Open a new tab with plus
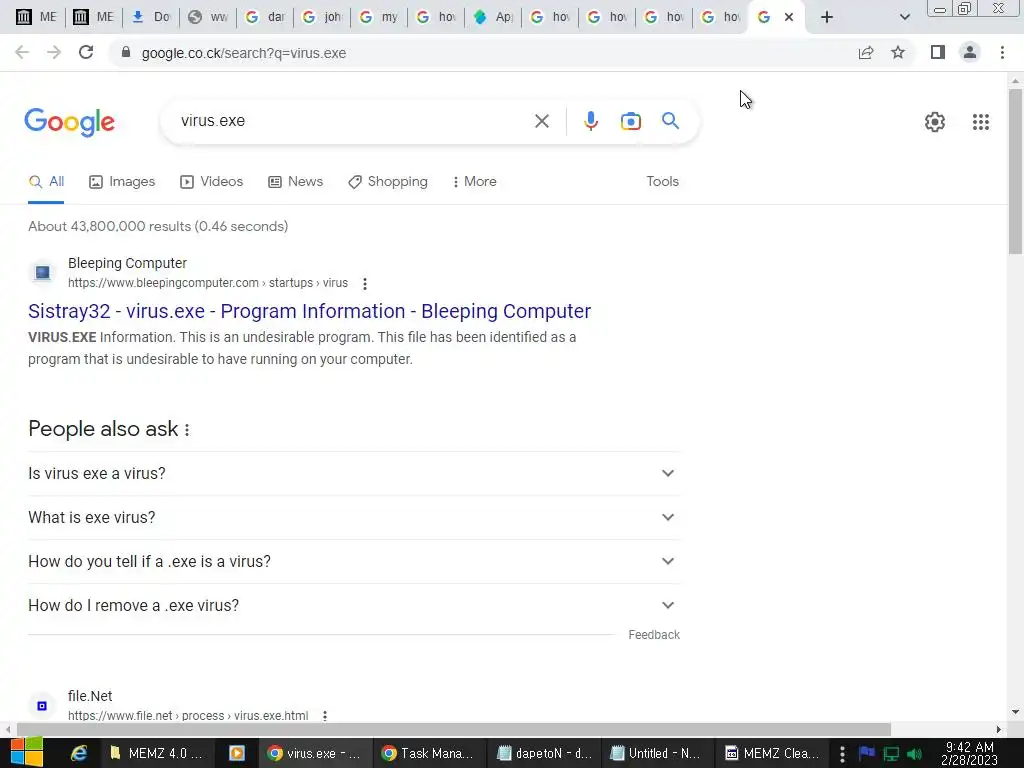Viewport: 1024px width, 768px height. coord(827,17)
